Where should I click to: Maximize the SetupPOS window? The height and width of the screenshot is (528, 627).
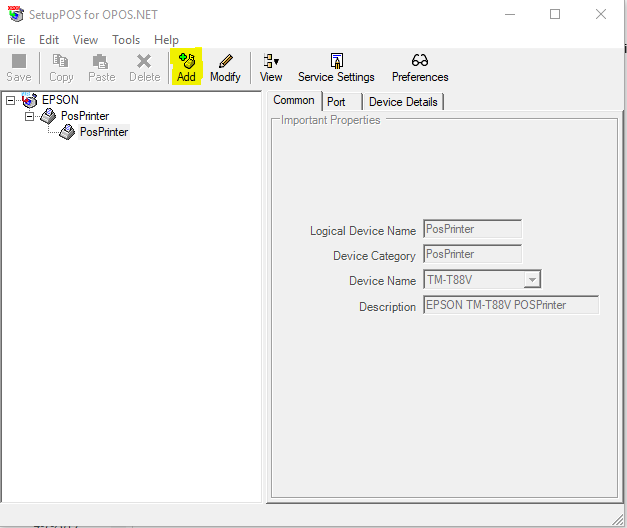point(555,14)
